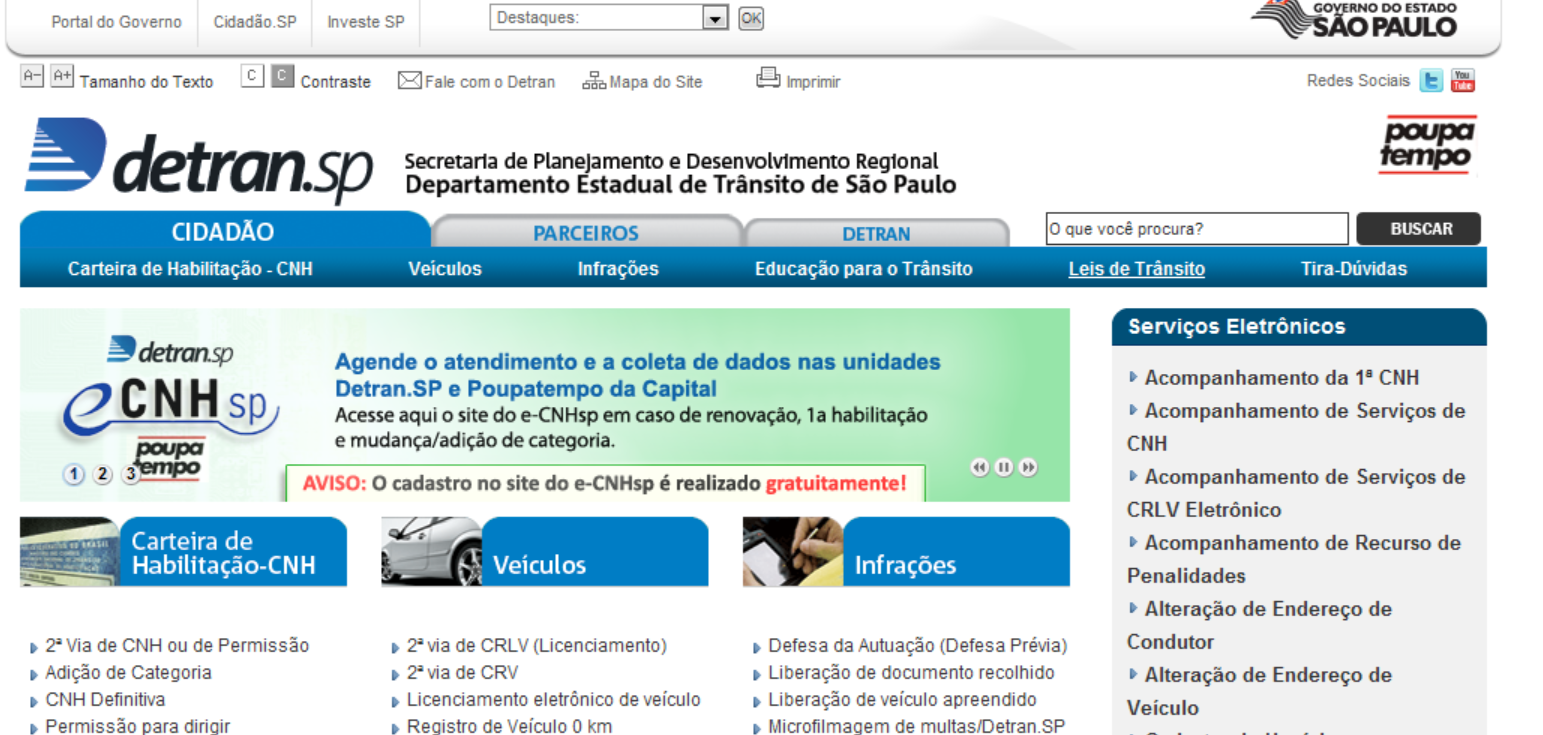Image resolution: width=1543 pixels, height=735 pixels.
Task: Click the banner headline about agendamento
Action: point(638,374)
